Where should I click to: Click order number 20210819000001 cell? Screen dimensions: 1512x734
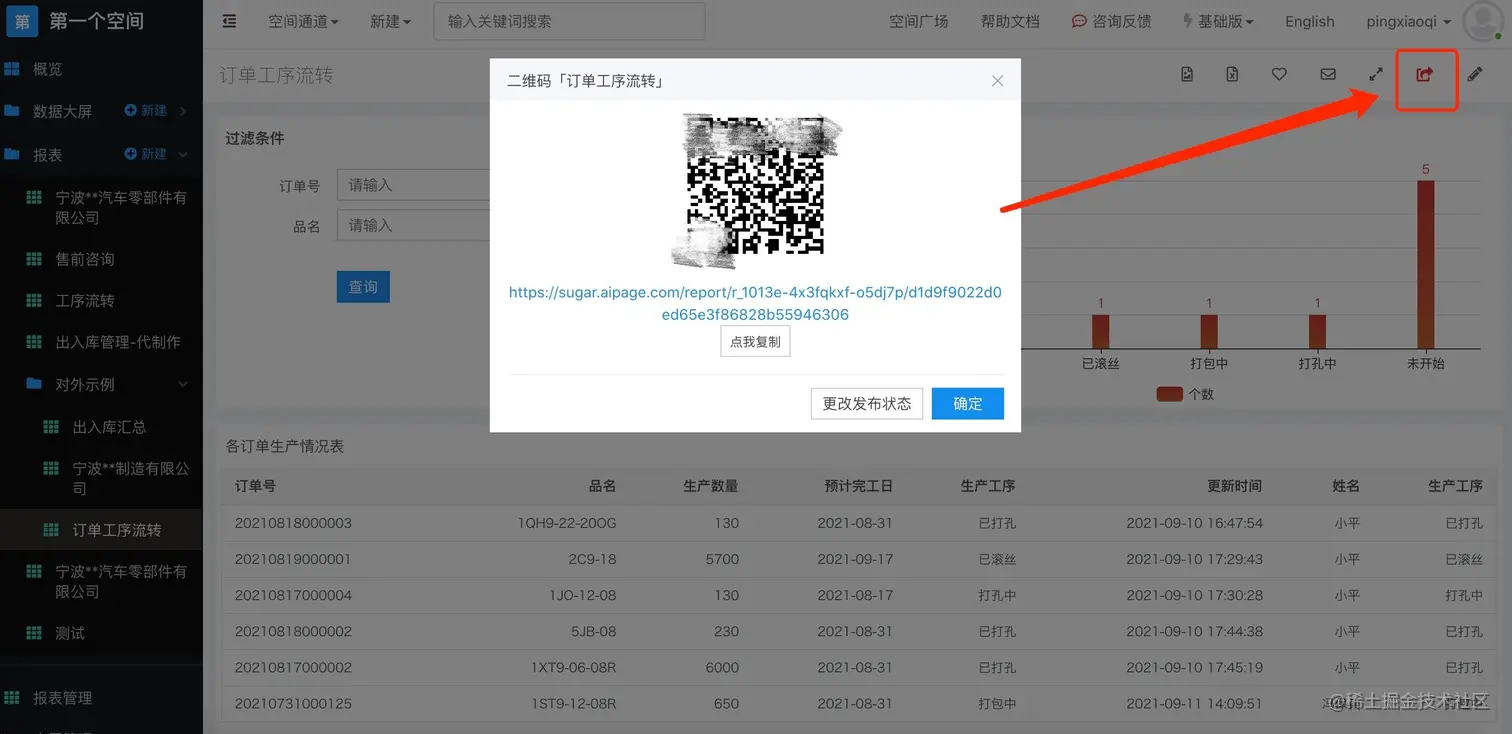click(293, 559)
